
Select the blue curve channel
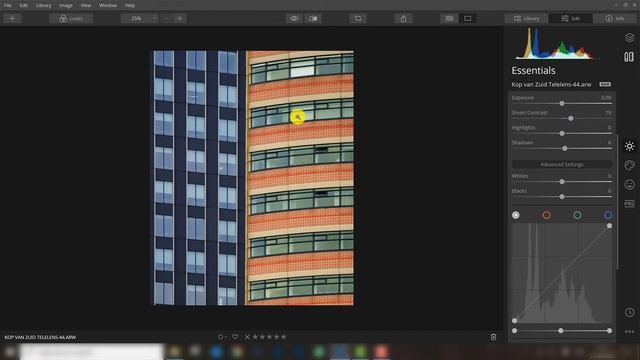point(608,215)
